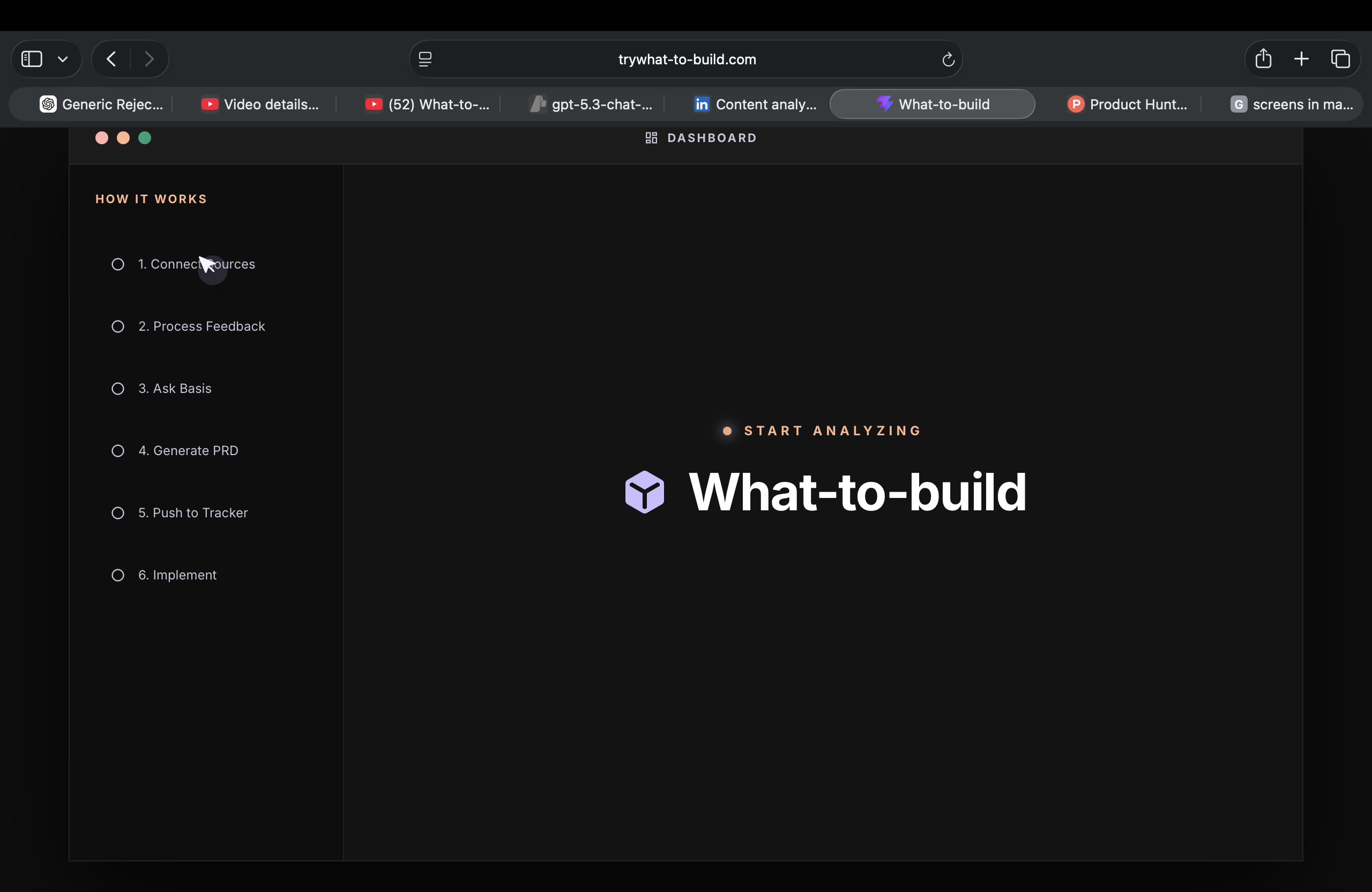Show the tab overview grid
1372x892 pixels.
[x=1341, y=58]
